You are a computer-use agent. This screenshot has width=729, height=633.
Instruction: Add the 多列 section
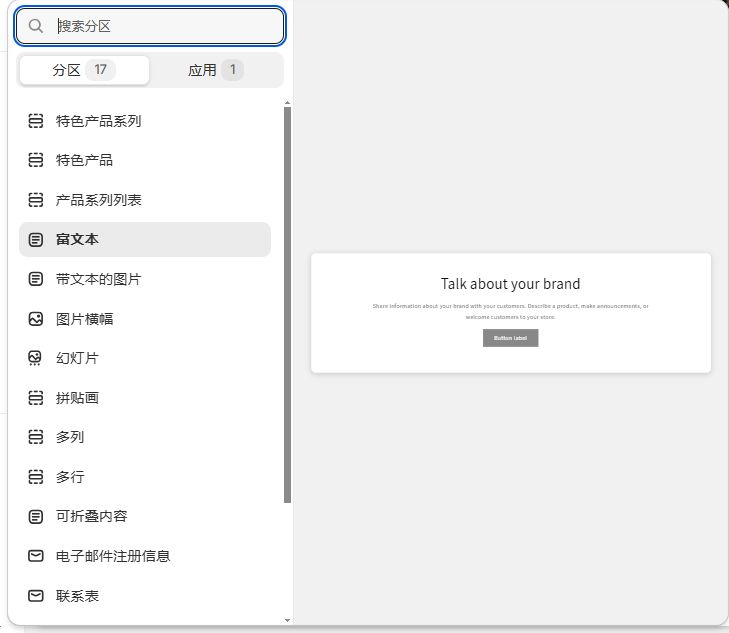(145, 437)
